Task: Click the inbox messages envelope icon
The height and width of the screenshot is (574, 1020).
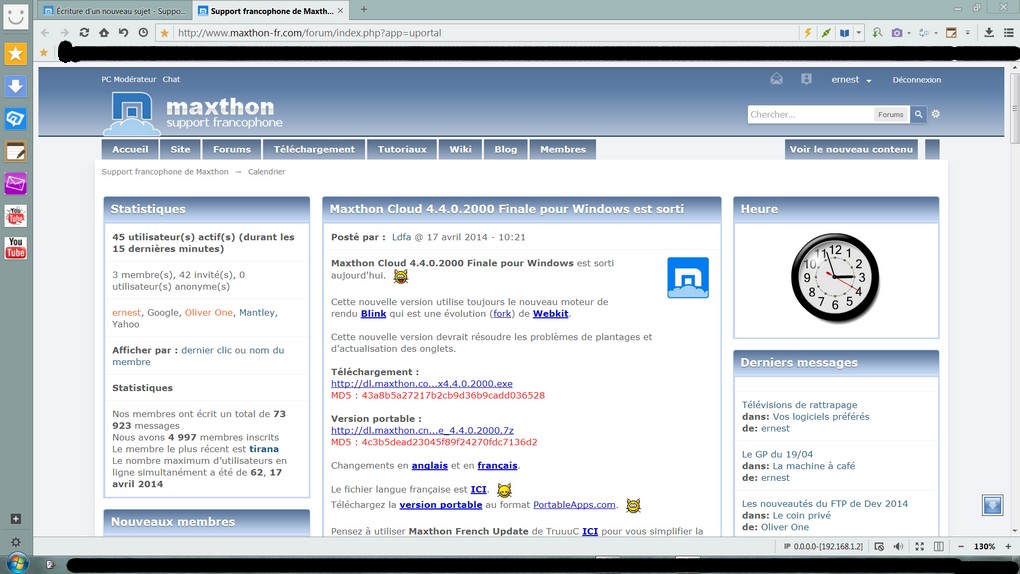Action: [777, 79]
